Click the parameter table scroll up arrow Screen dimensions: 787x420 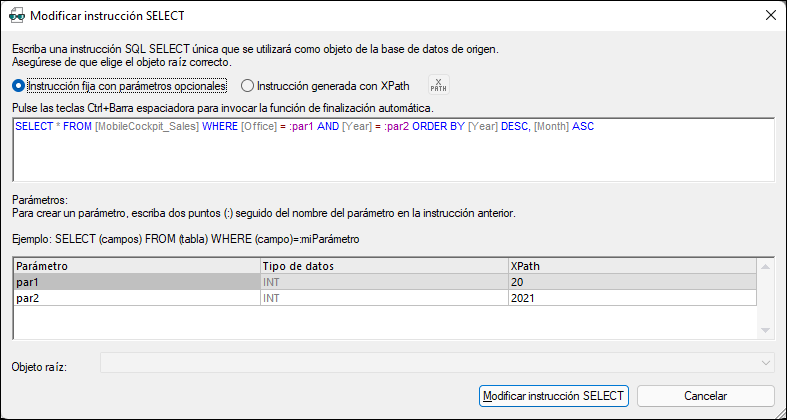coord(766,266)
